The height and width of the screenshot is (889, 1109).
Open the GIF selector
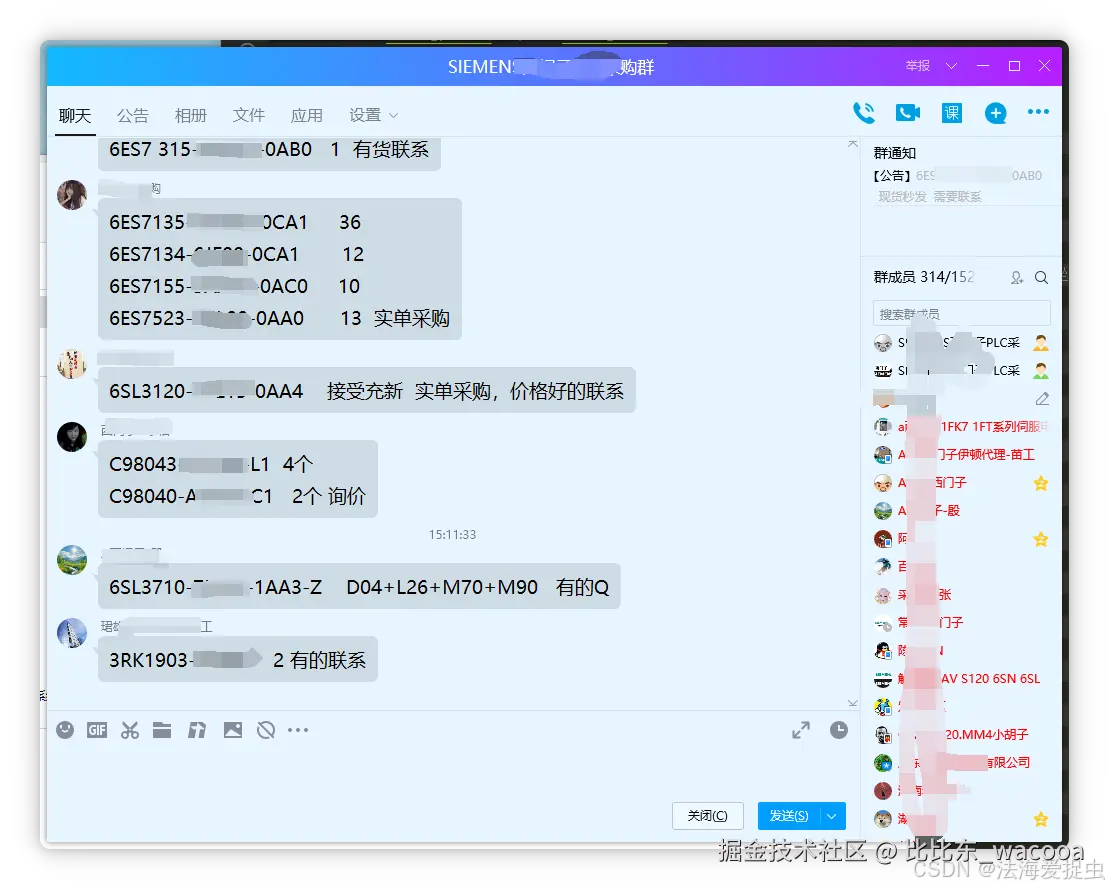97,730
